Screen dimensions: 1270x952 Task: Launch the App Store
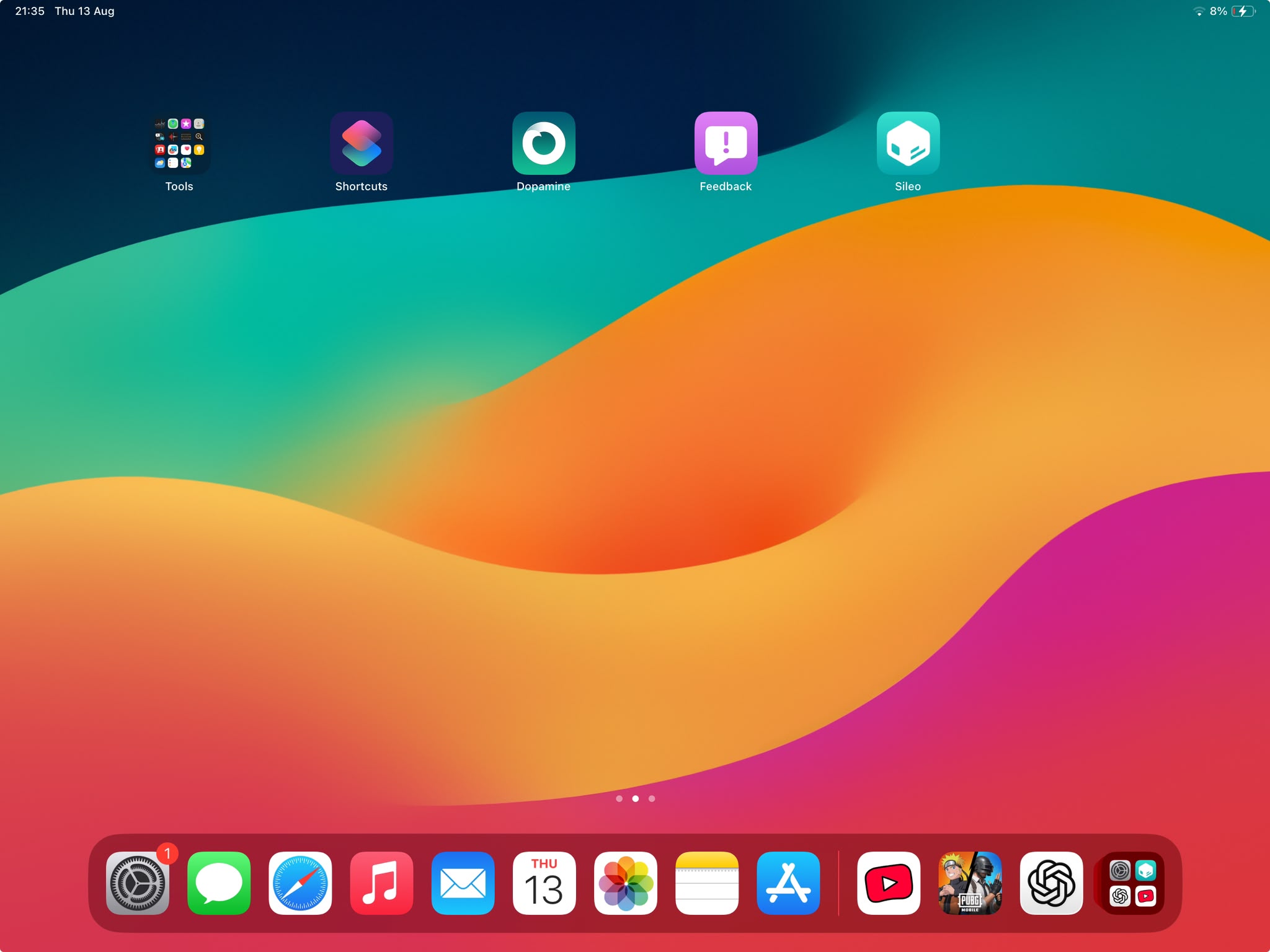coord(788,883)
